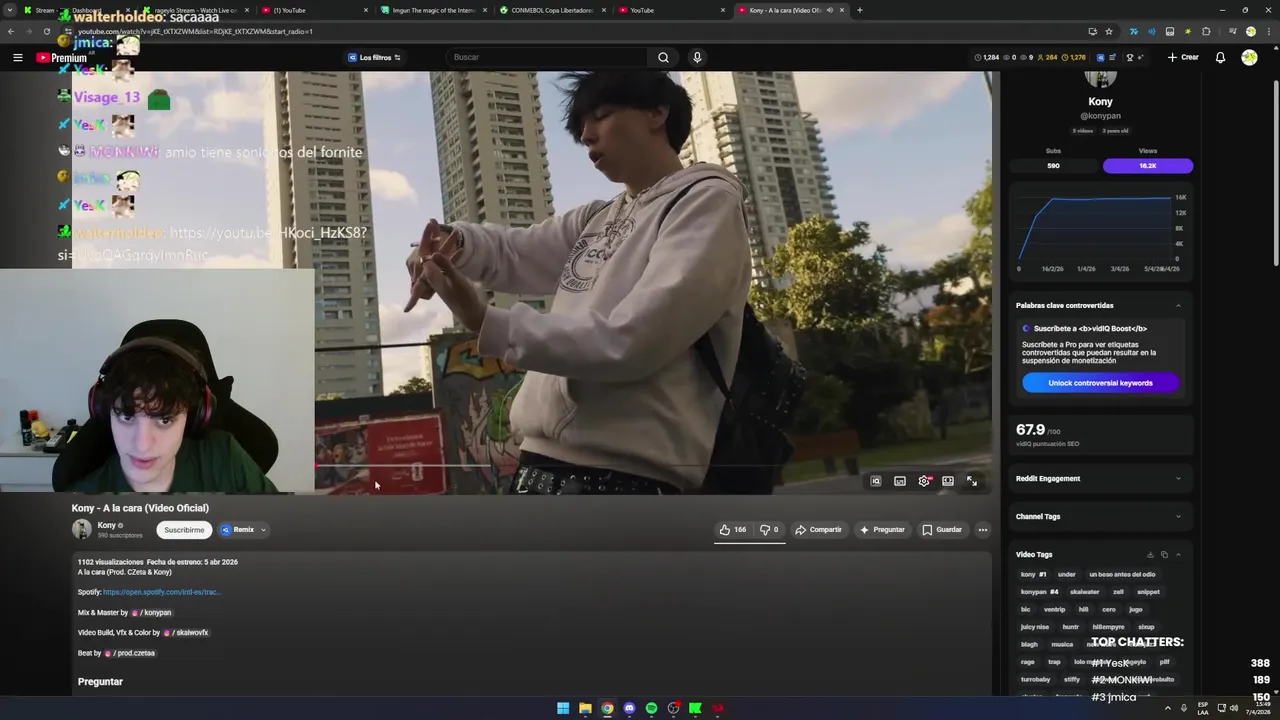Screen dimensions: 1280x720
Task: Focus the Buscar search field
Action: pyautogui.click(x=548, y=57)
